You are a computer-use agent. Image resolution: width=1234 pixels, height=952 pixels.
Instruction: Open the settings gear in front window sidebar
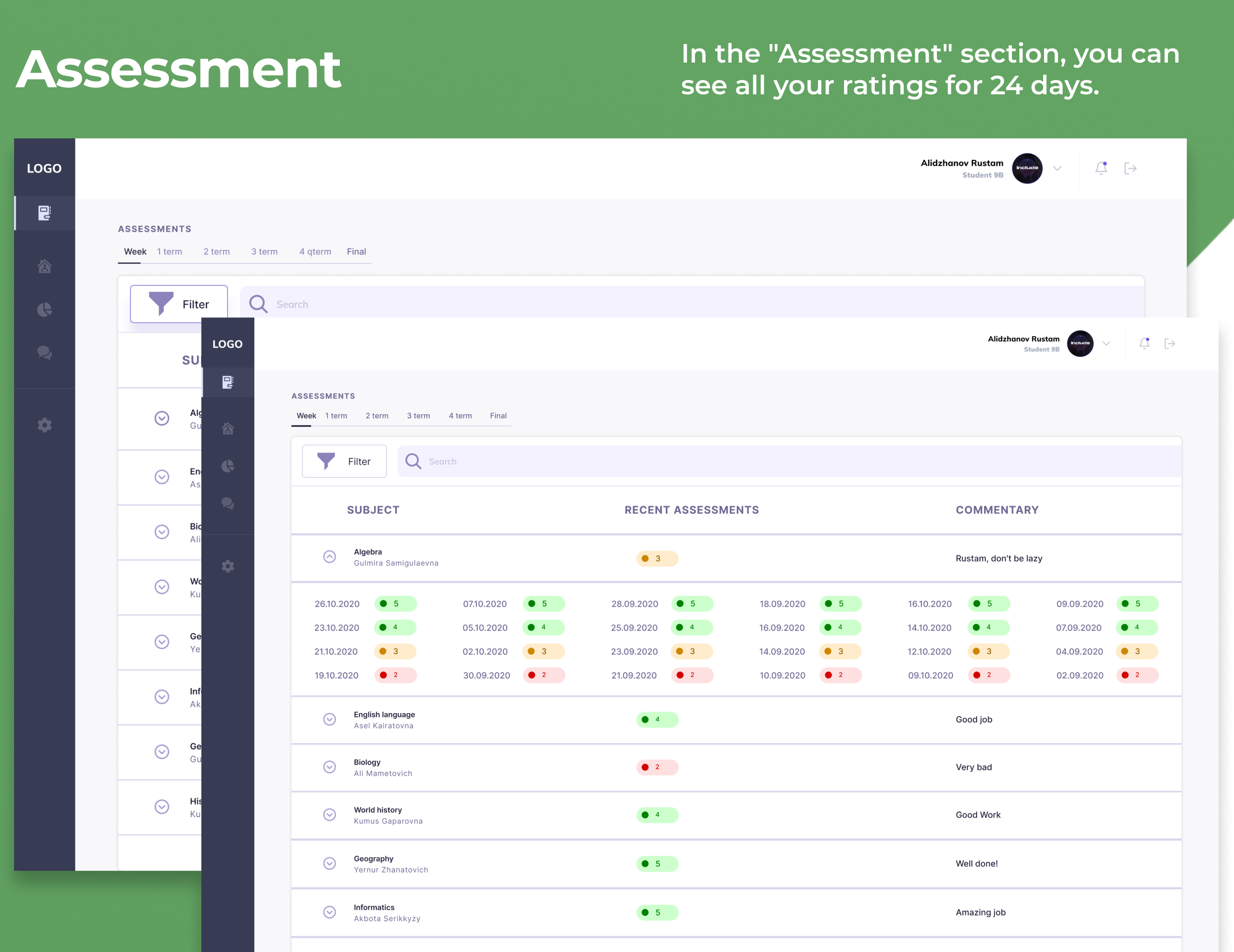click(228, 566)
